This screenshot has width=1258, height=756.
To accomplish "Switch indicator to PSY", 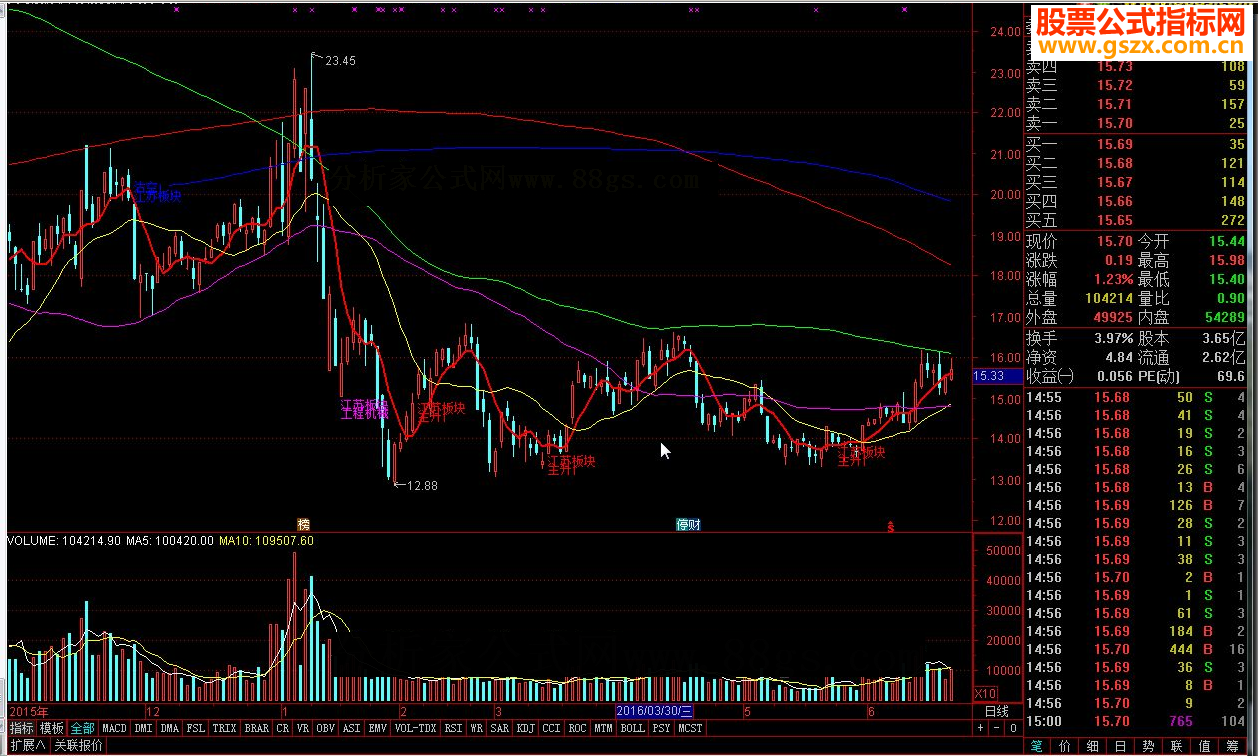I will [661, 728].
